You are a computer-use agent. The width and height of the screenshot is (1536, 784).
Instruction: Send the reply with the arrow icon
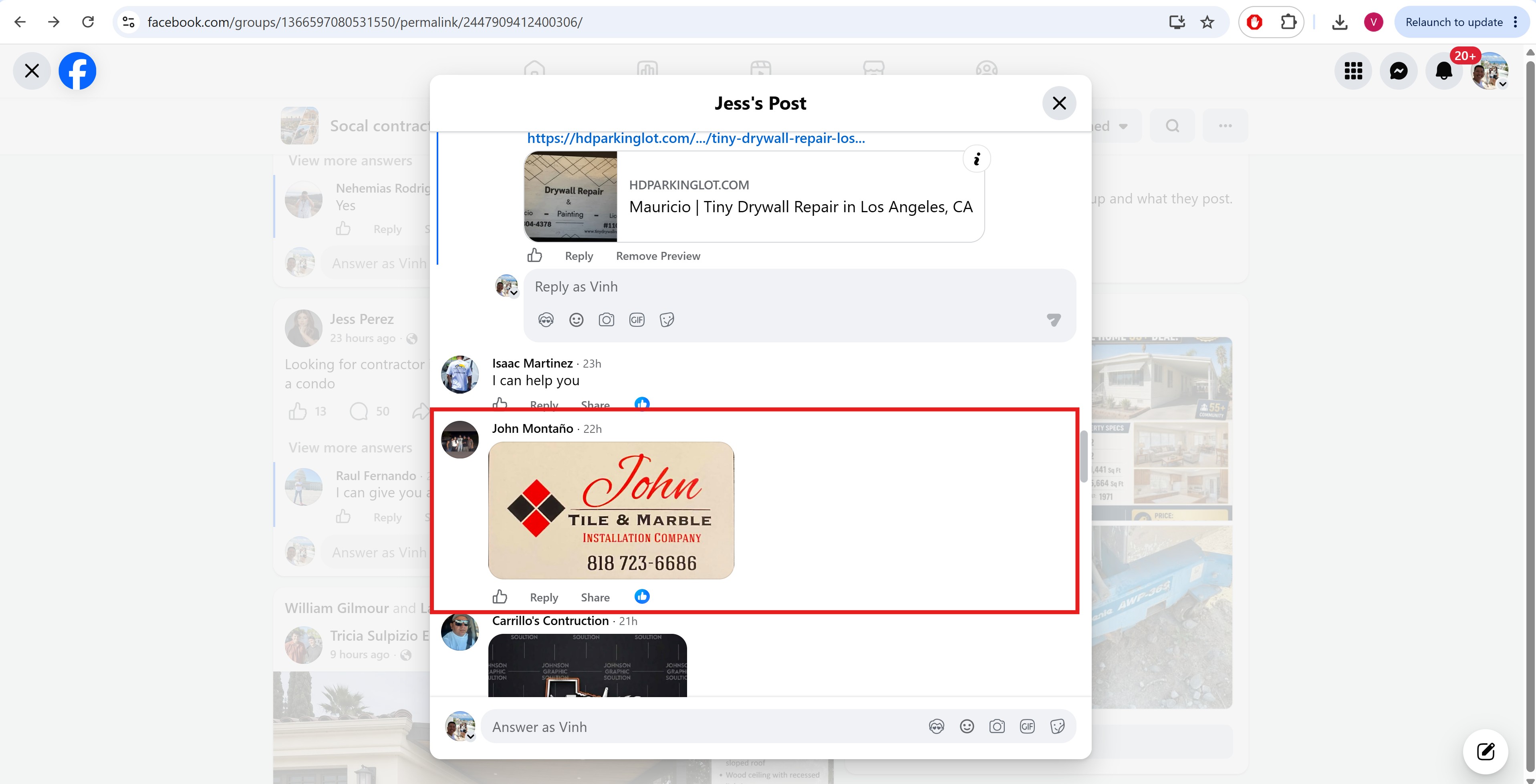tap(1054, 320)
